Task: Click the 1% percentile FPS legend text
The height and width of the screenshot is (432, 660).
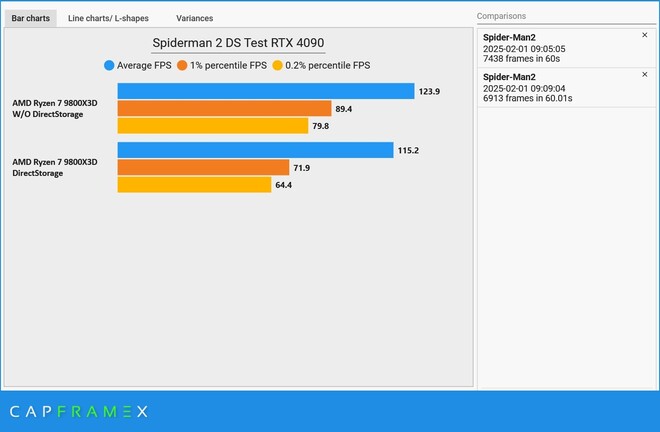Action: point(228,65)
